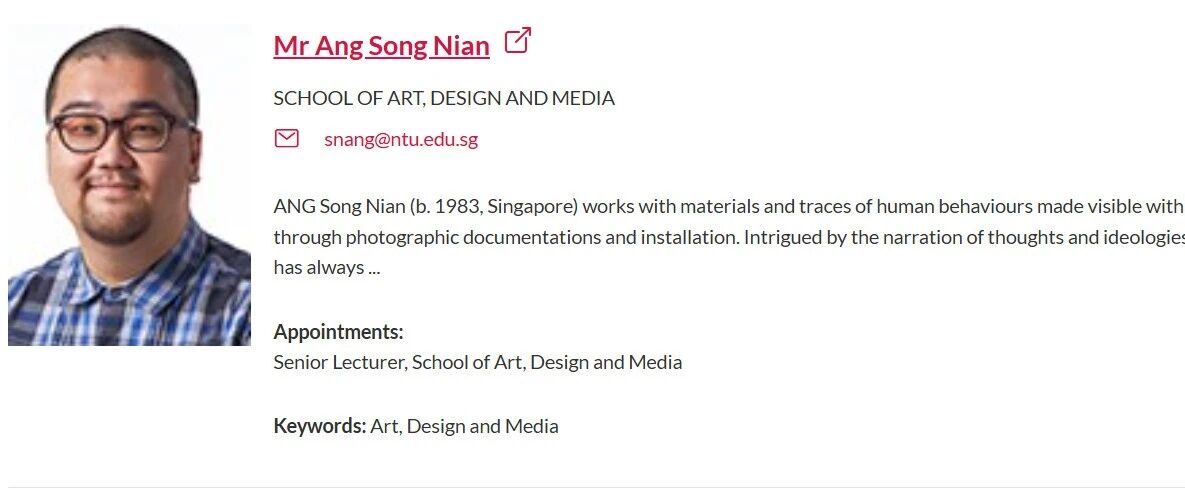
Task: Expand the truncated bio via the ellipsis
Action: pos(374,268)
